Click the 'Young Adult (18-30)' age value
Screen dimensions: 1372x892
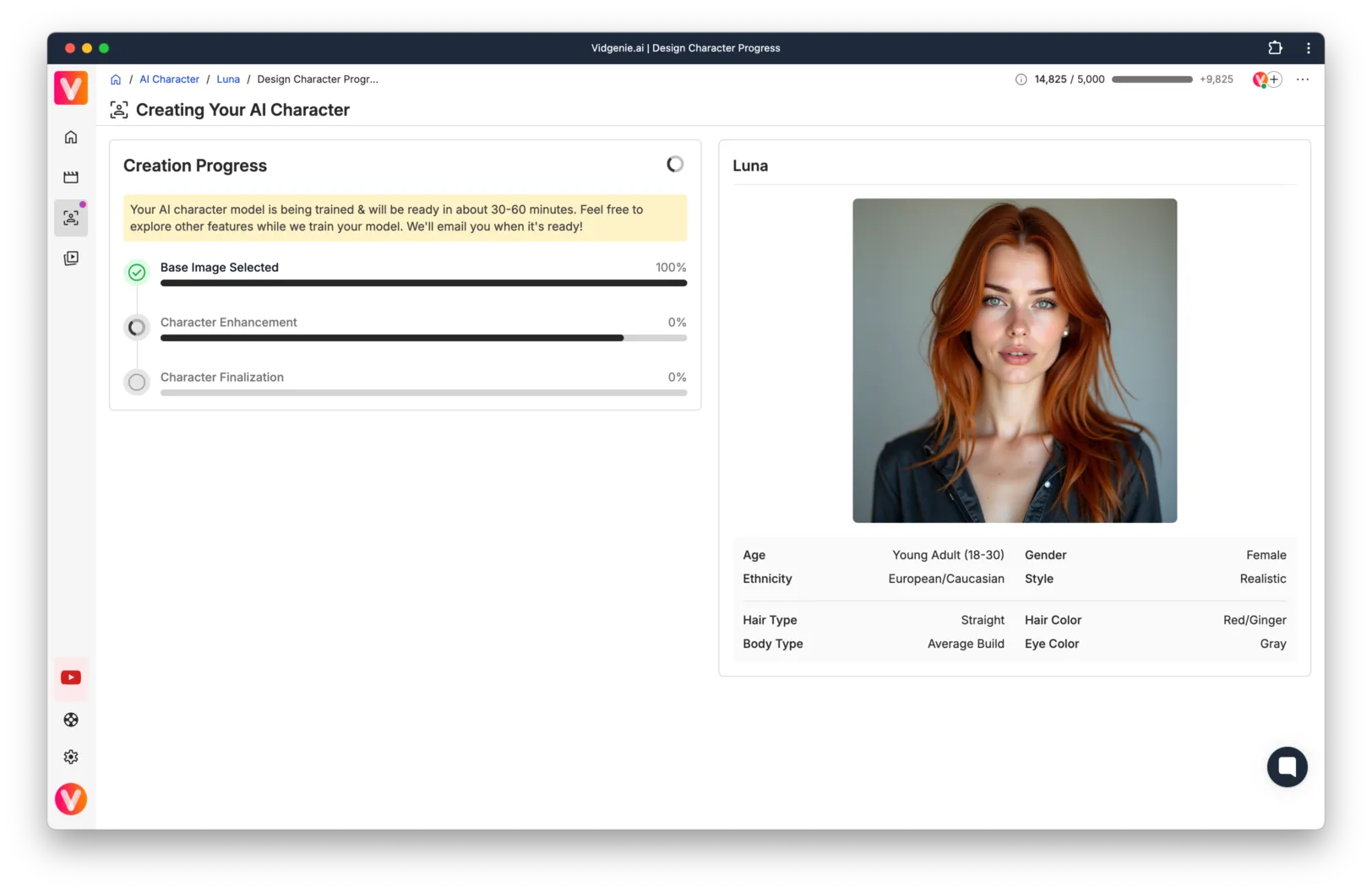pos(948,555)
